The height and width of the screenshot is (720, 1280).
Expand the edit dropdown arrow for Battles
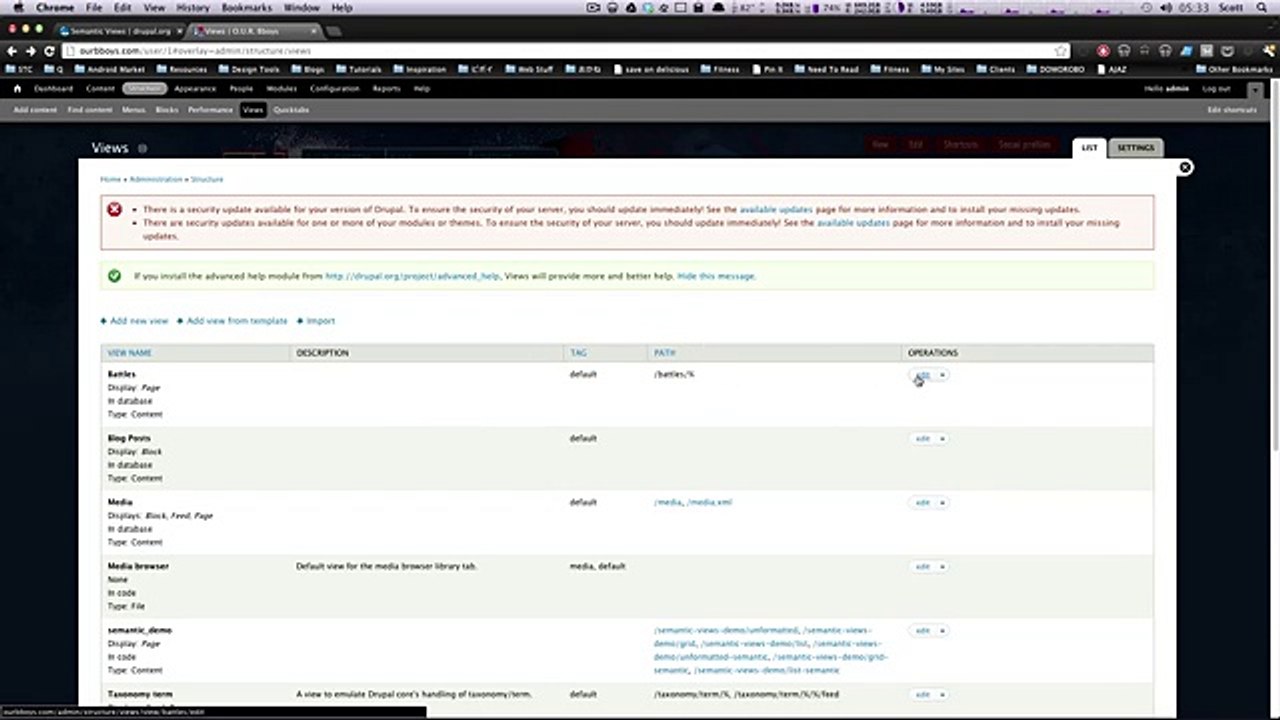[942, 375]
